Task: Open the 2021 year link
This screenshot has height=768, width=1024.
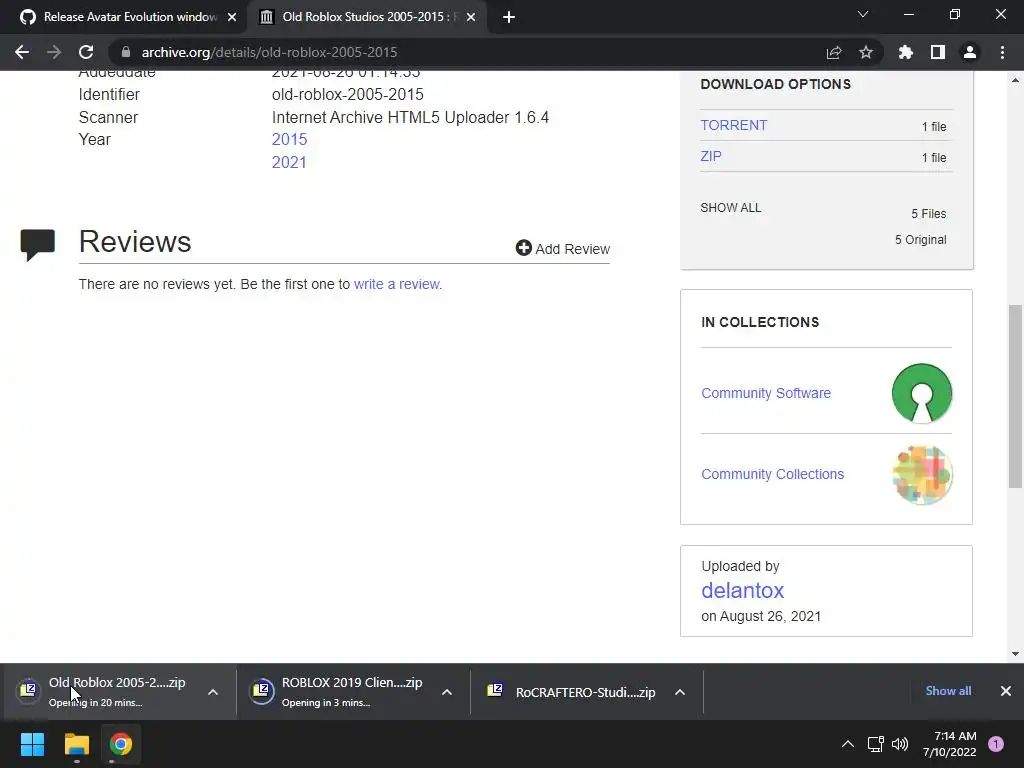Action: click(x=289, y=162)
